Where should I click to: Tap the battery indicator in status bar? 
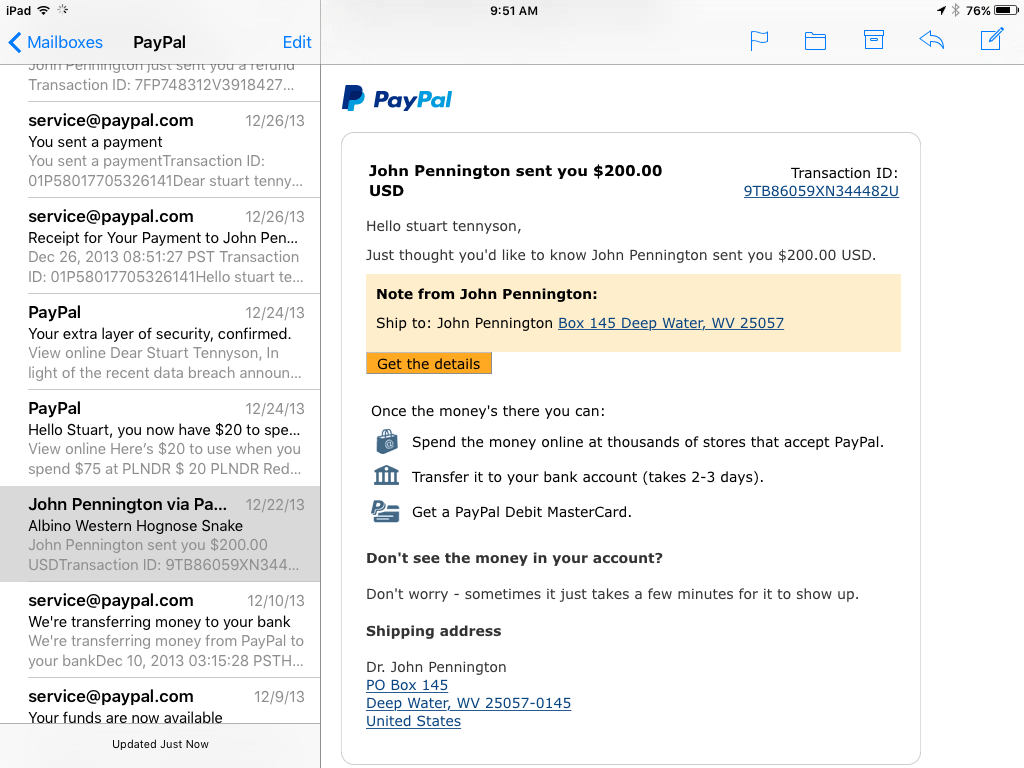pyautogui.click(x=1006, y=10)
